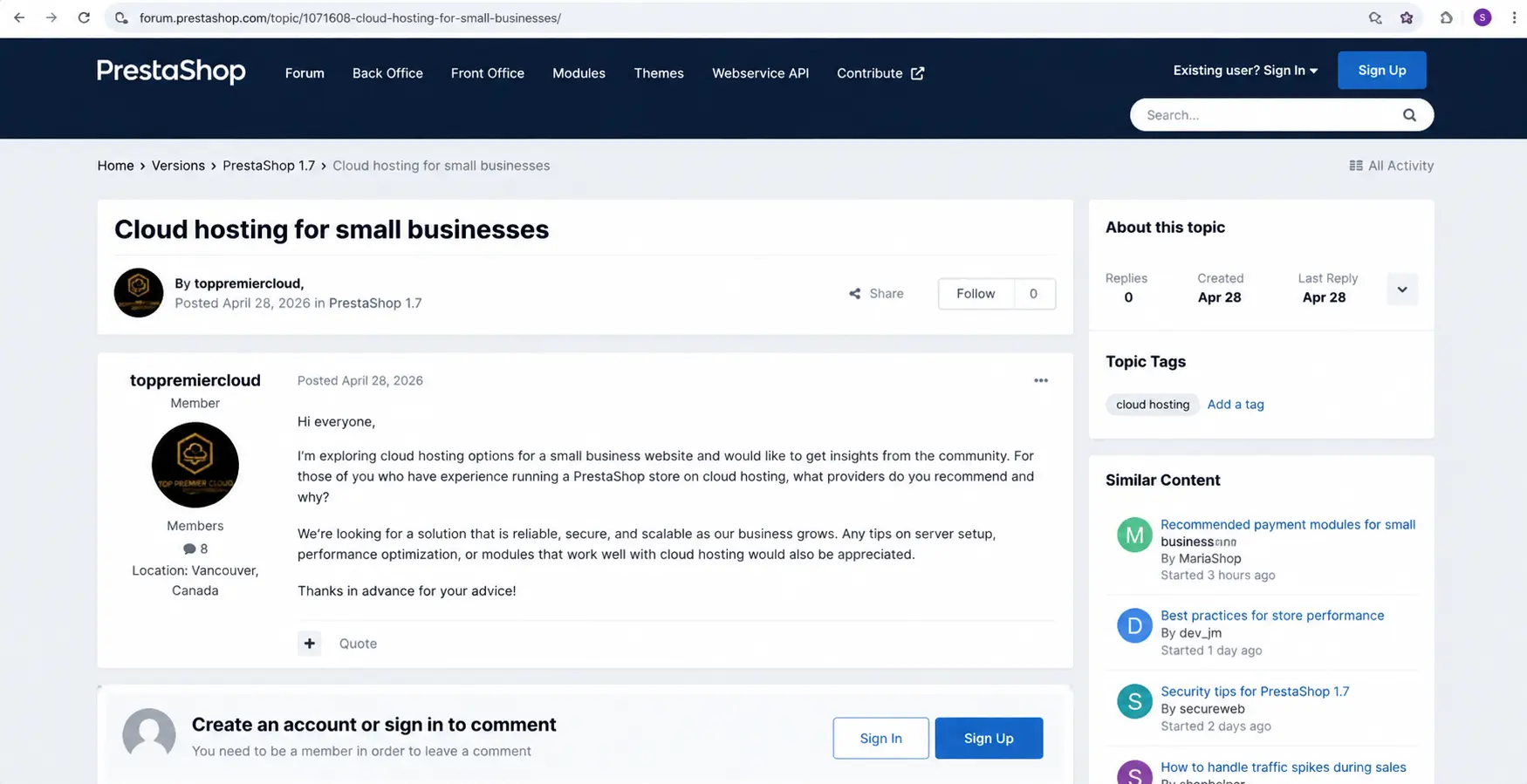The width and height of the screenshot is (1527, 784).
Task: Click All Activity link
Action: pyautogui.click(x=1400, y=166)
